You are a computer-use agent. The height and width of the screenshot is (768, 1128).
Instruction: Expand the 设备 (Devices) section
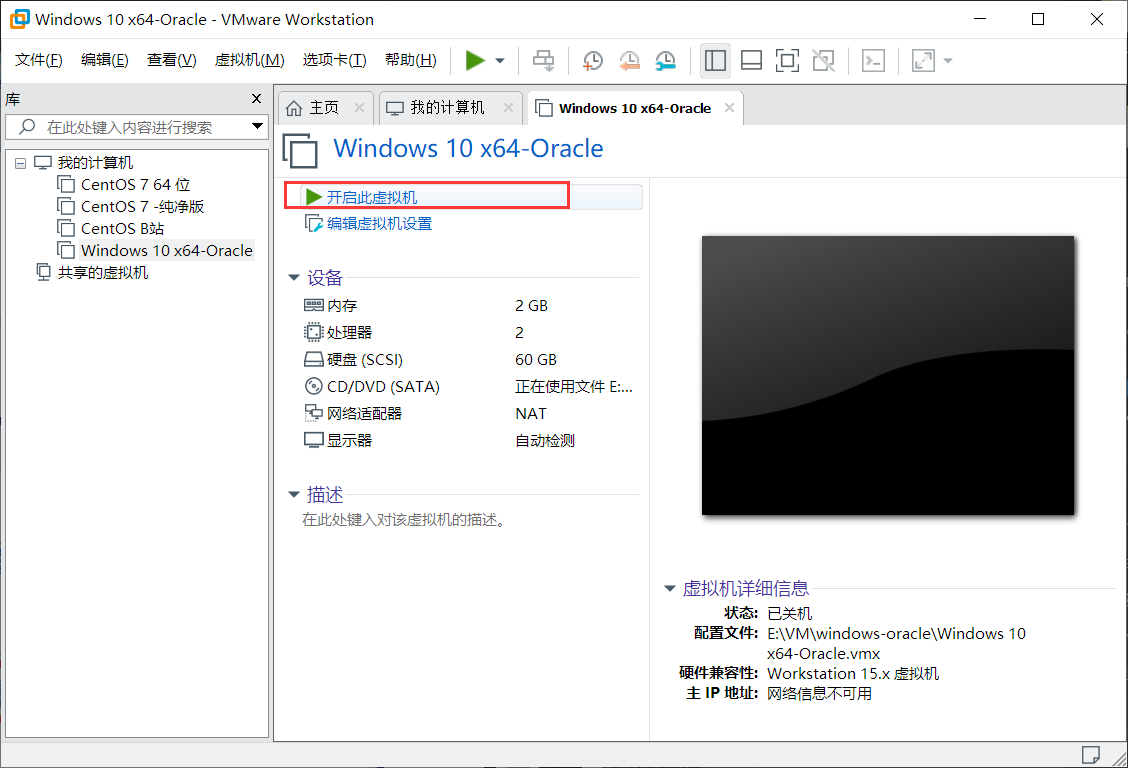pyautogui.click(x=293, y=278)
